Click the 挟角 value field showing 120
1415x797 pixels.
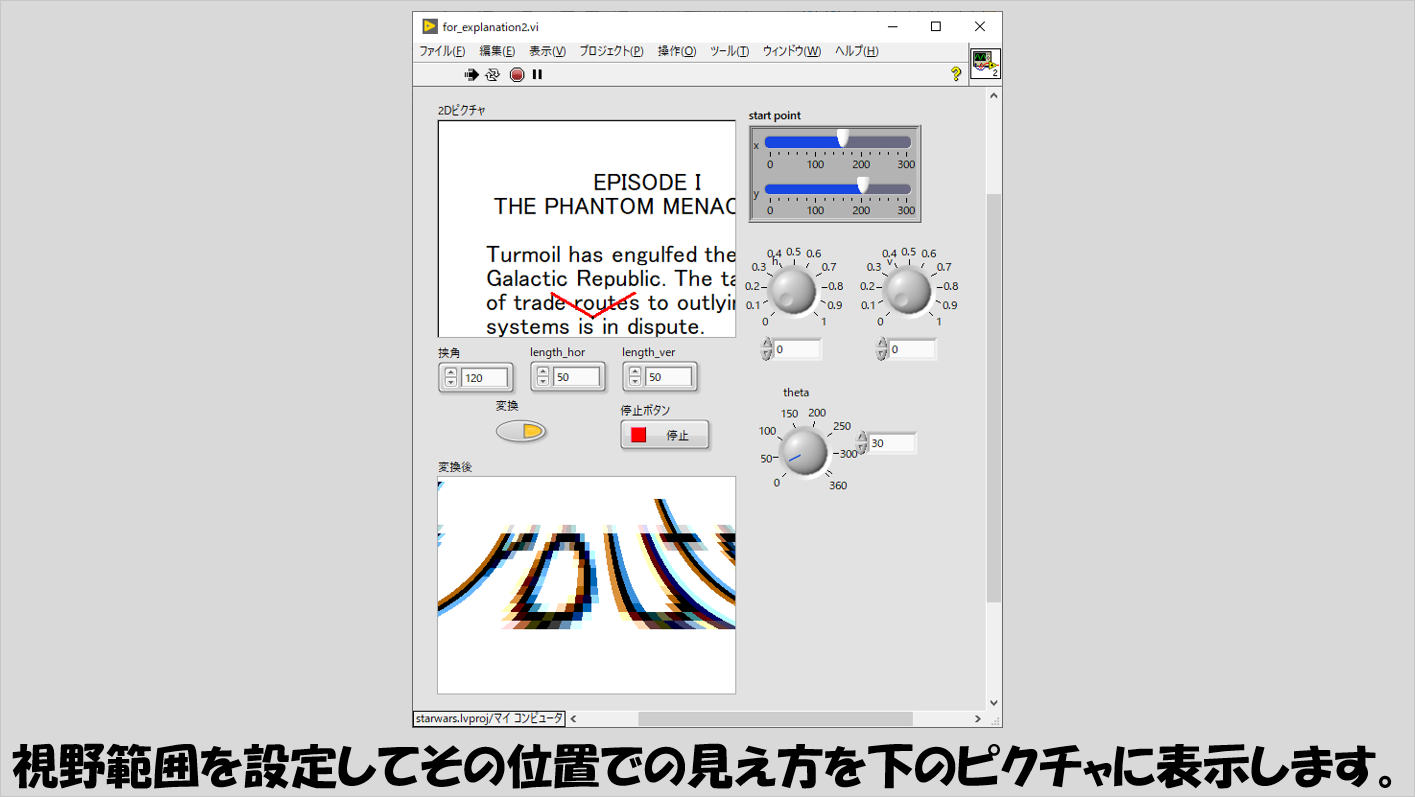(x=485, y=378)
